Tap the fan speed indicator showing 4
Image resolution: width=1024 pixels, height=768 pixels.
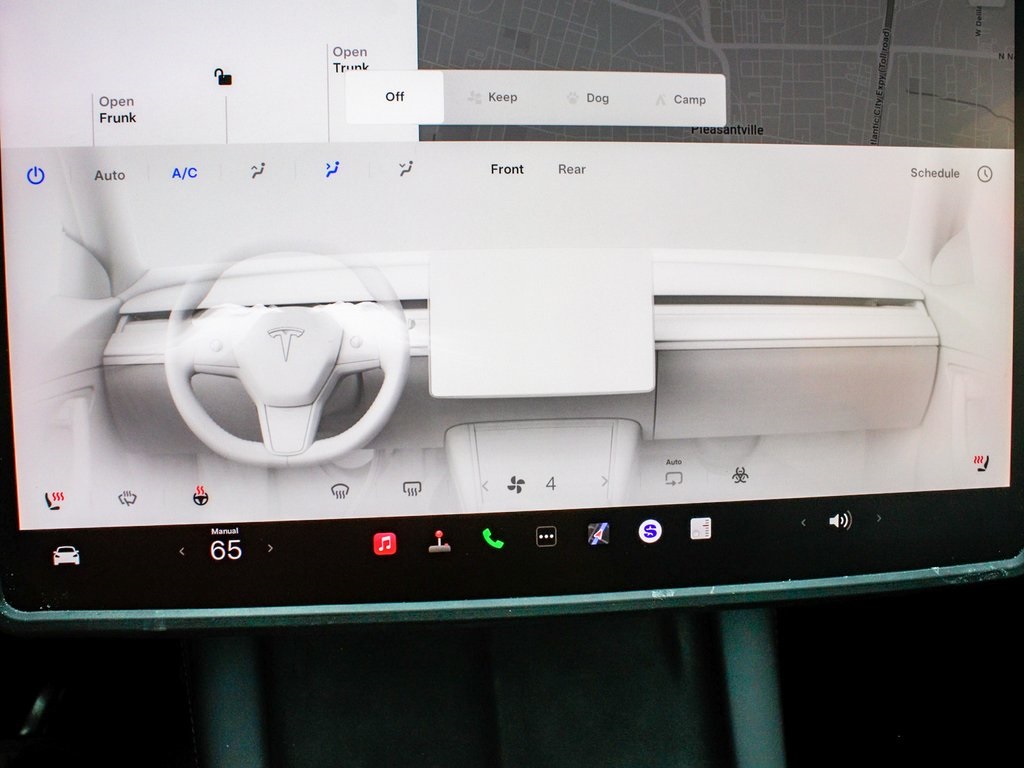tap(549, 483)
